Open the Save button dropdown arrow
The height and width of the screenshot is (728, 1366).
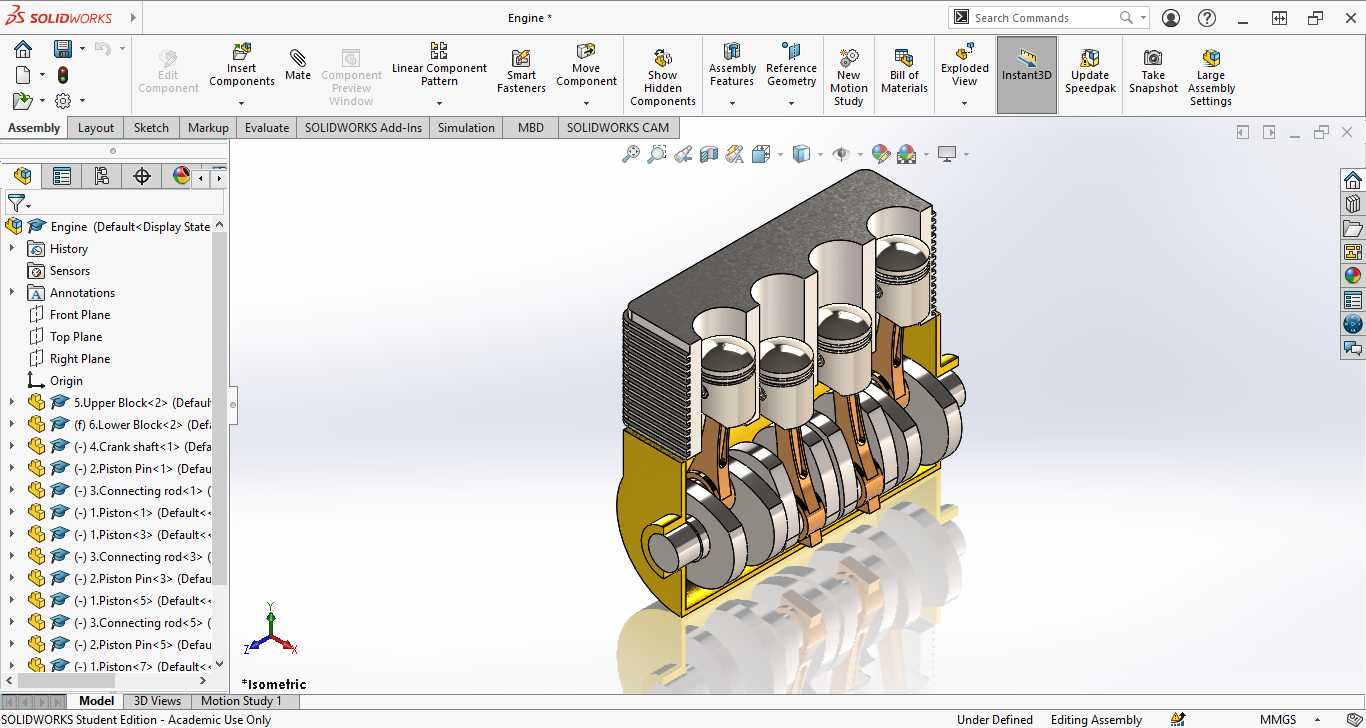[82, 49]
